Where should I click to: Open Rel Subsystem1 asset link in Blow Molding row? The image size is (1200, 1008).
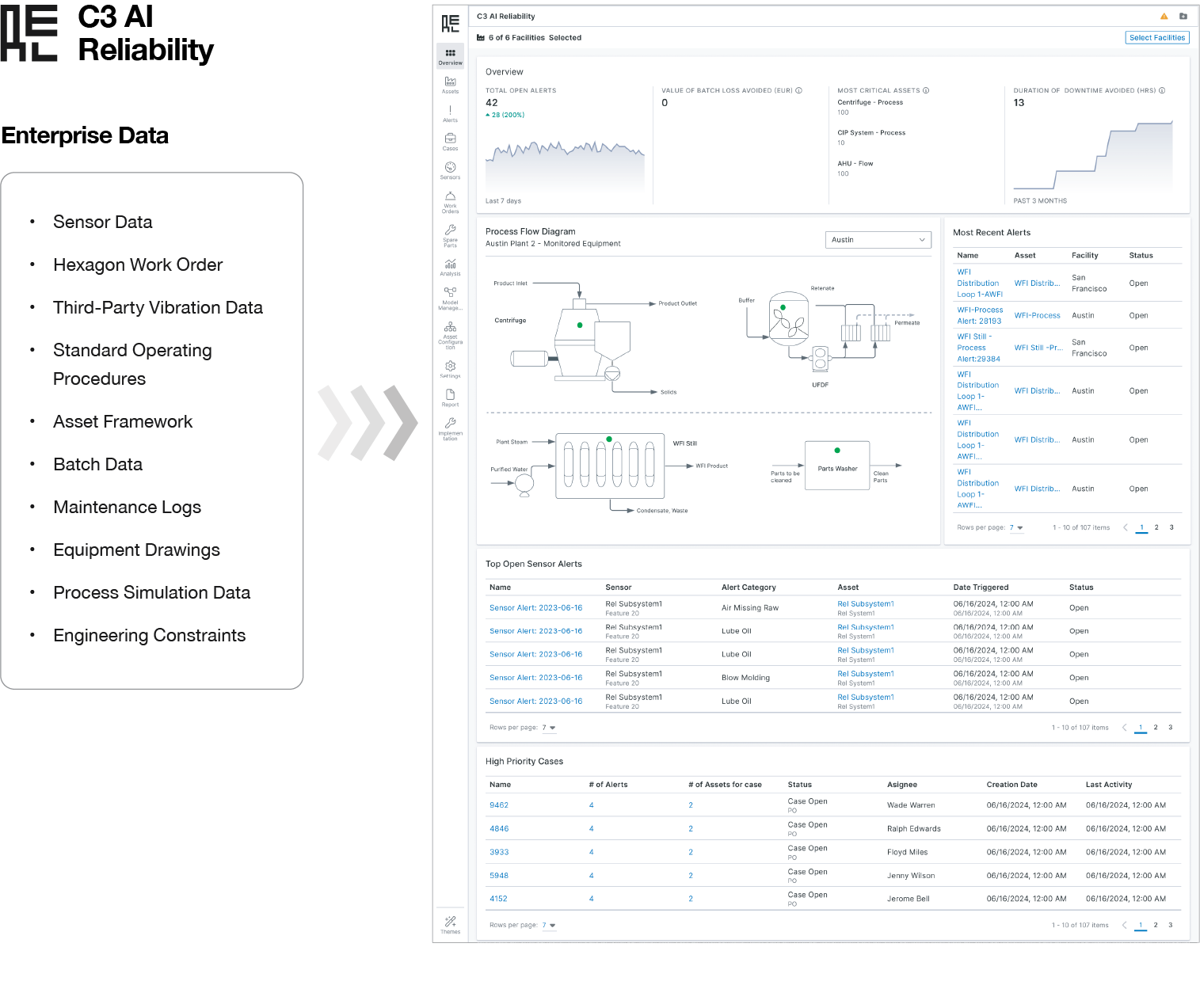[x=866, y=674]
